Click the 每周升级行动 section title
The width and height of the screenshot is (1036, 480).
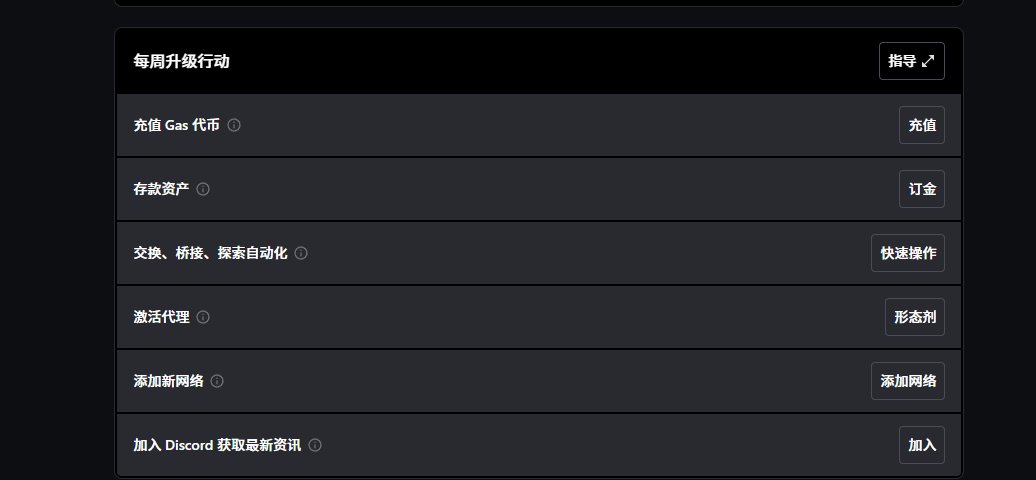pos(182,61)
